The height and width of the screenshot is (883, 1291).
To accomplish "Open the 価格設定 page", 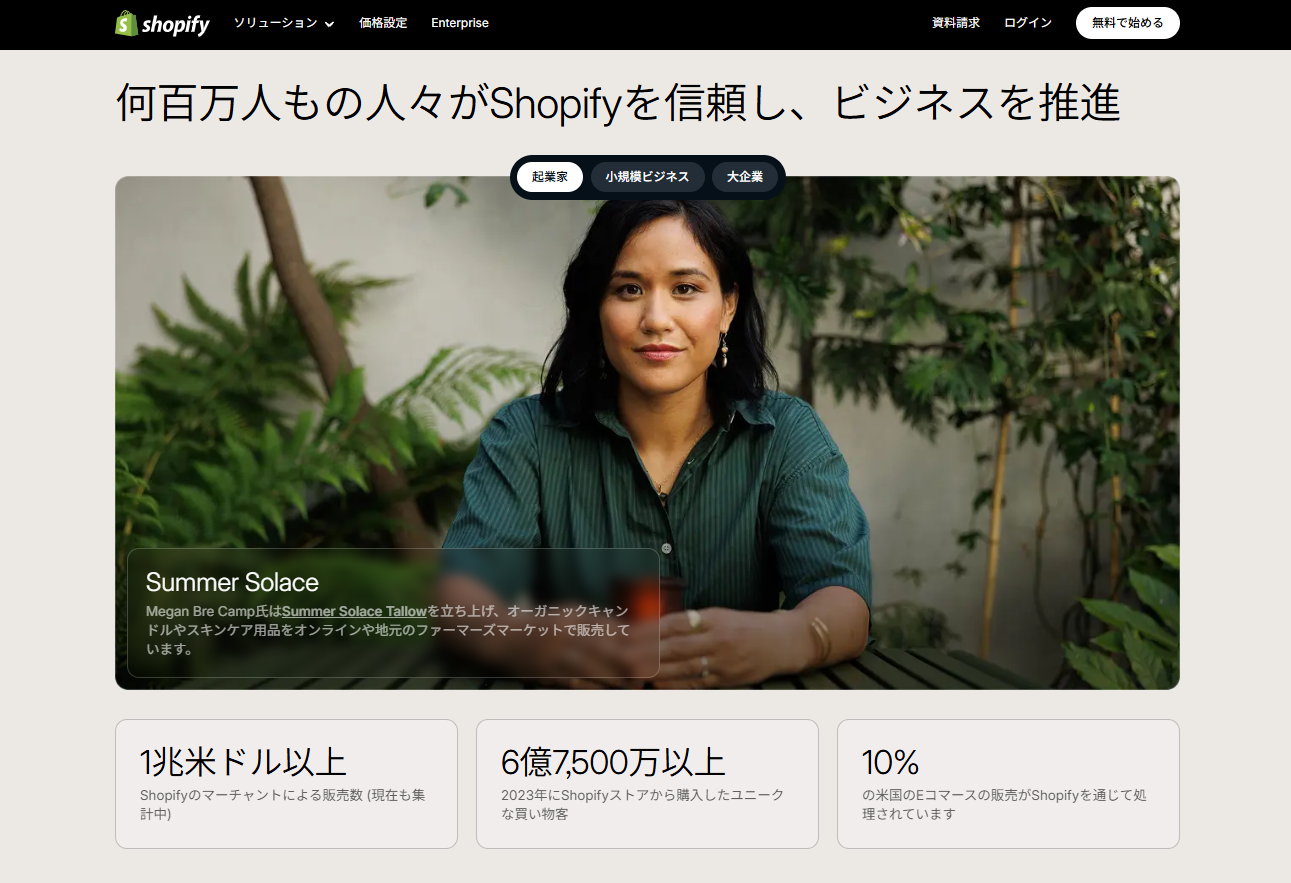I will (383, 23).
